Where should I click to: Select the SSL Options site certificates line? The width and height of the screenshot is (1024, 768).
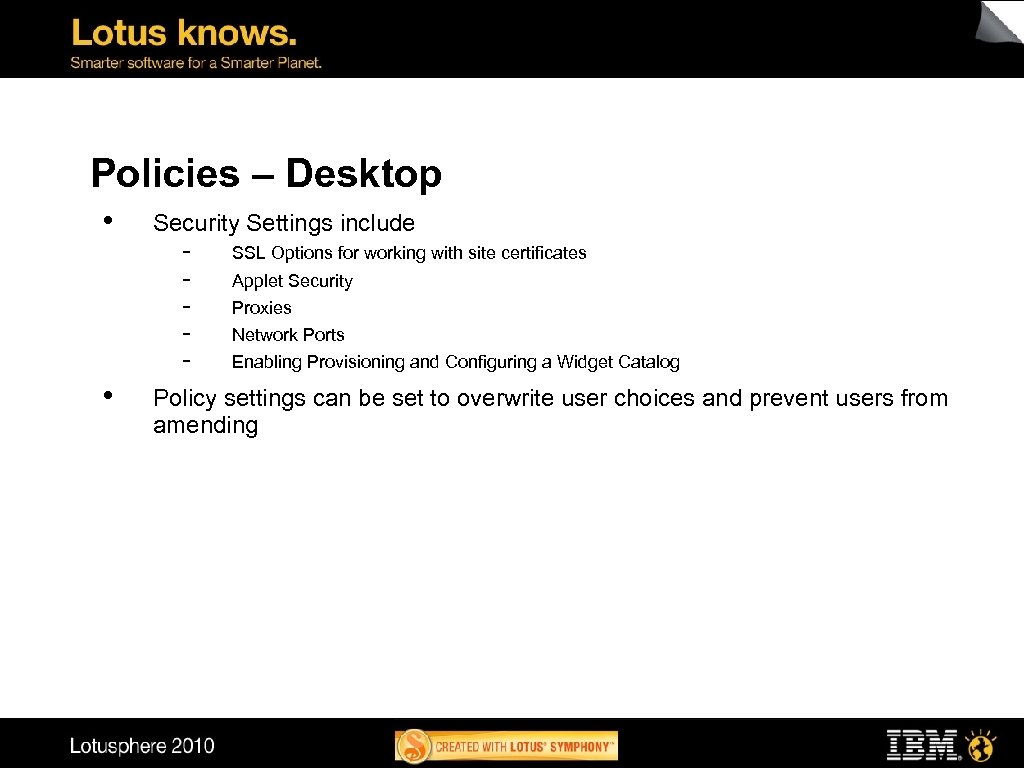pos(408,253)
